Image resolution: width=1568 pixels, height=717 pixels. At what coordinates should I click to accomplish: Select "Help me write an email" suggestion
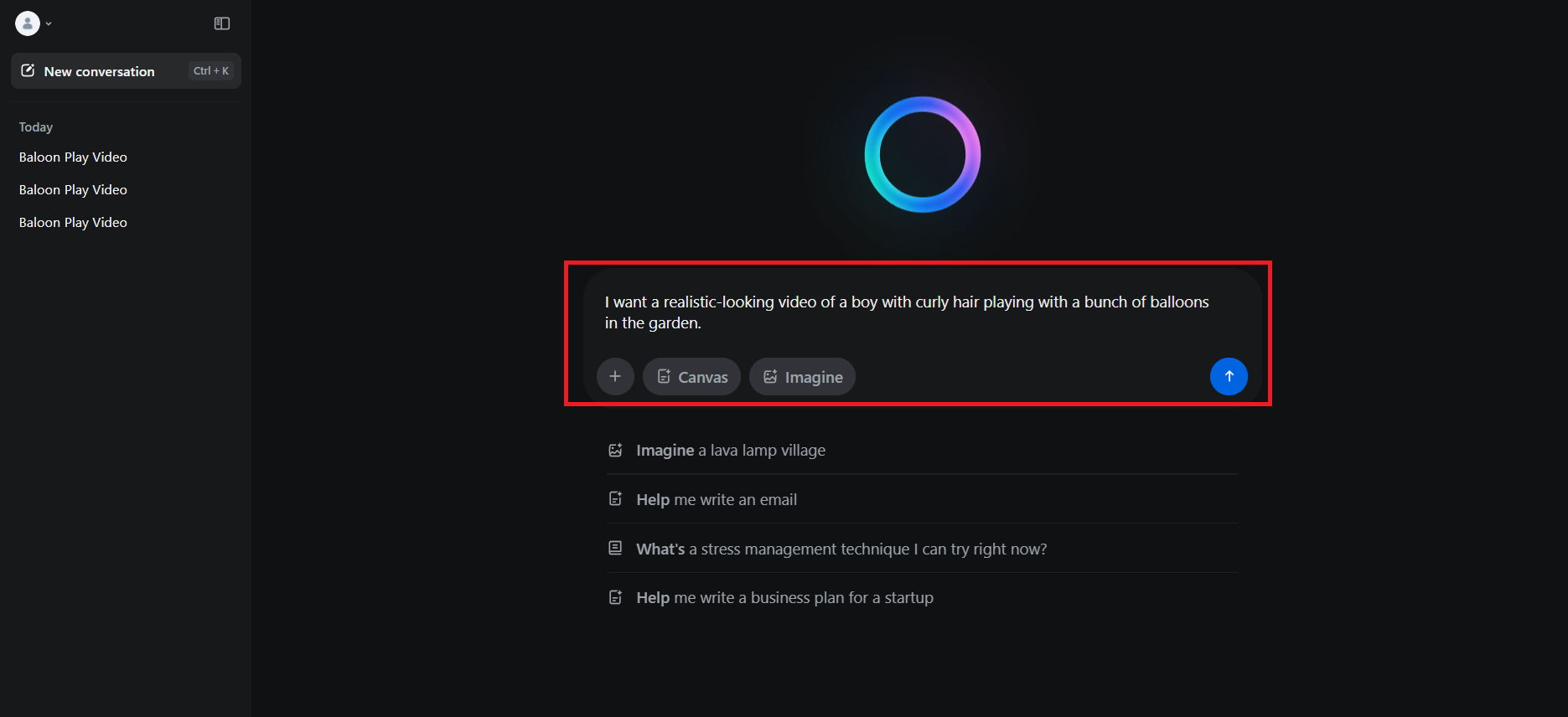[x=717, y=500]
